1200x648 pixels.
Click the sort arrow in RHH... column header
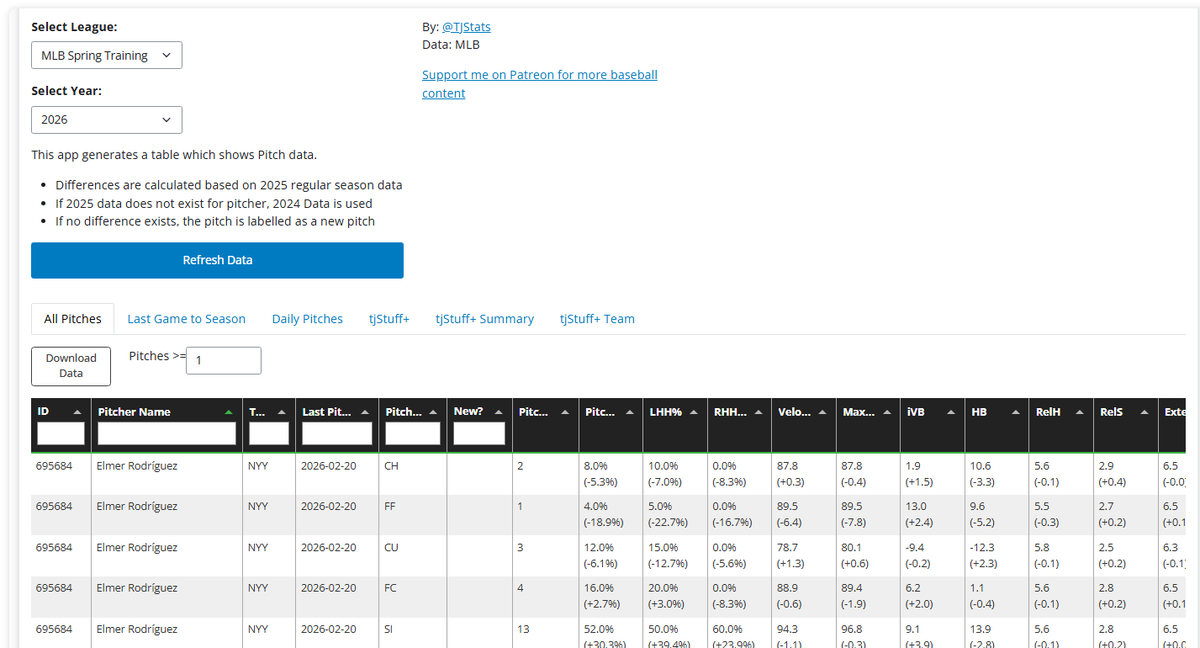coord(757,412)
